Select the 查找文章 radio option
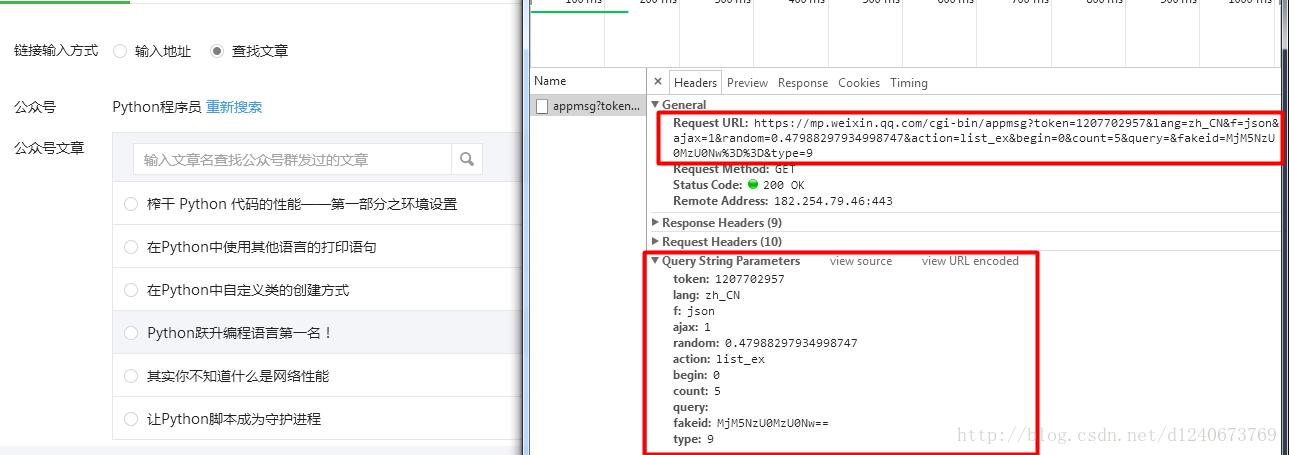Viewport: 1289px width, 455px height. [x=217, y=51]
